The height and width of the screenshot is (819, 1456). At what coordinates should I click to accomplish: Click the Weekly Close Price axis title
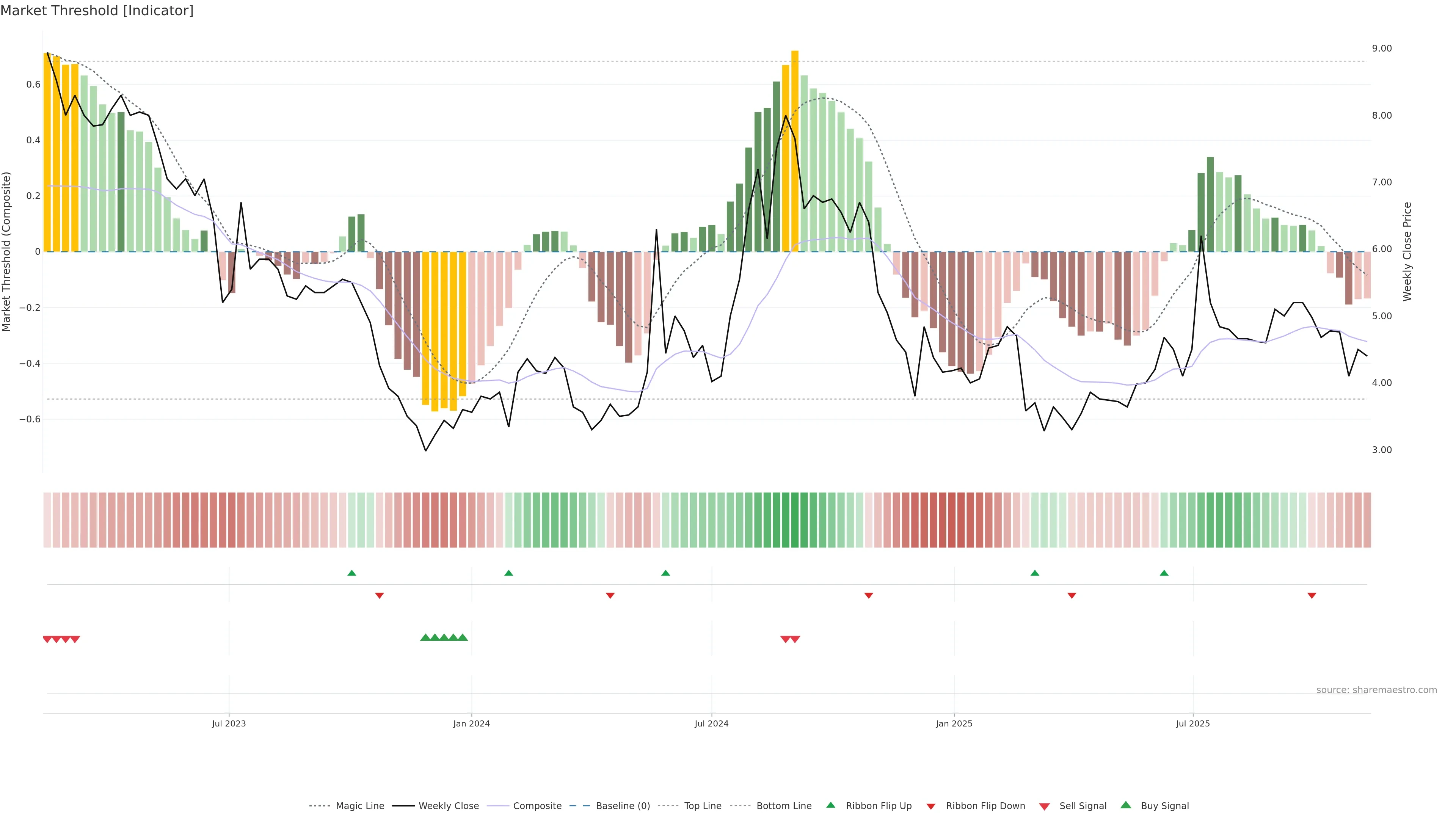tap(1407, 251)
